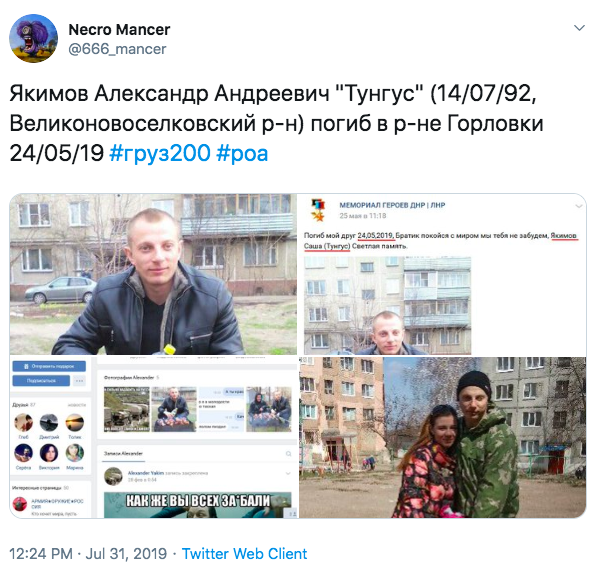View the VK profile screenshot image
Screen dimensions: 597x577
153,437
